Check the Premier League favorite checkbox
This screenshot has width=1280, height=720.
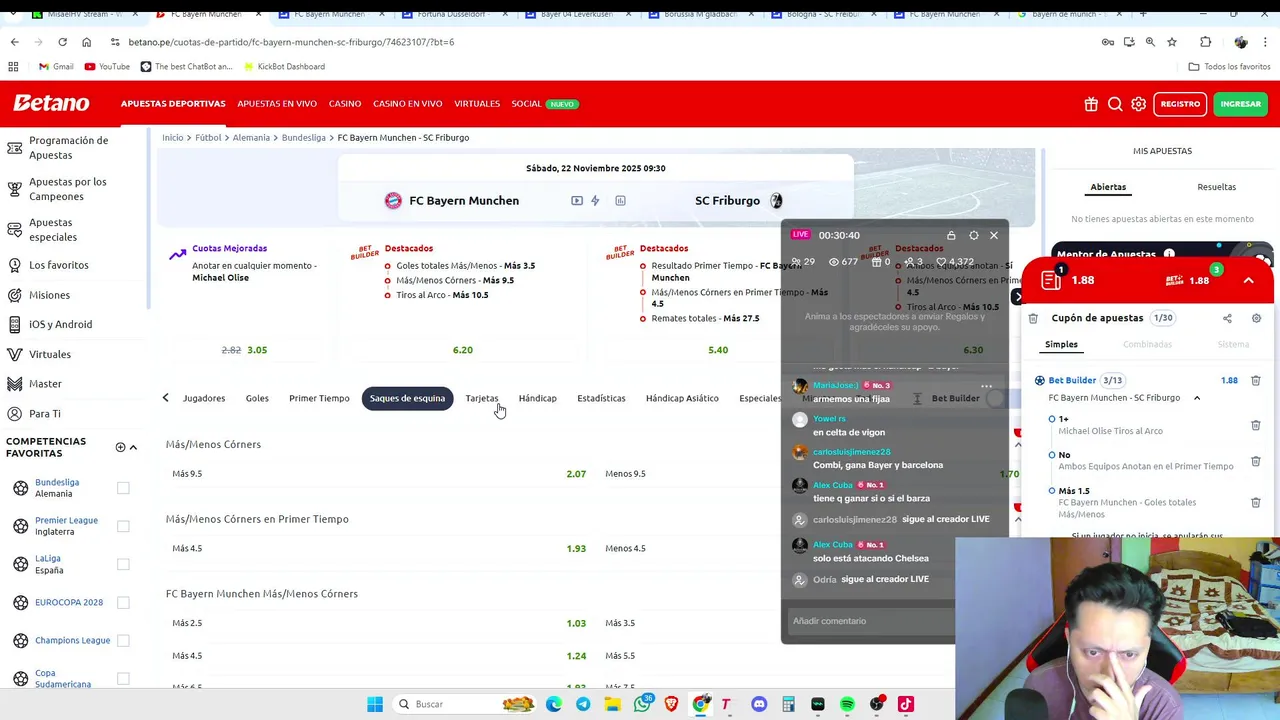tap(123, 526)
